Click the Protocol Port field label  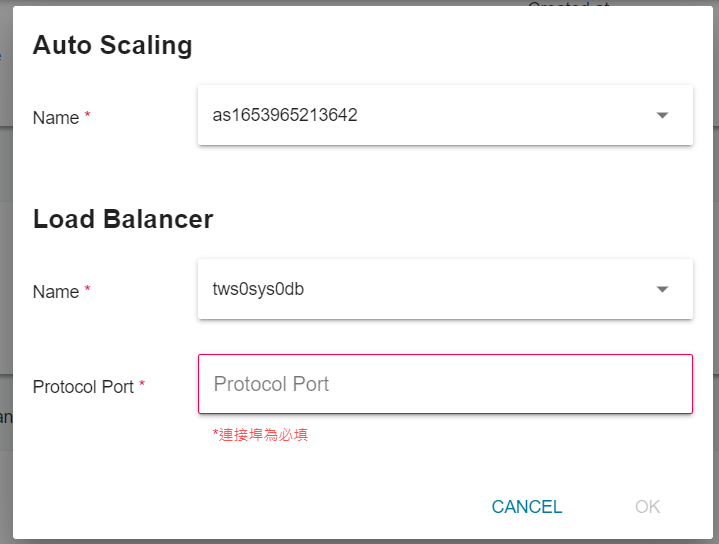coord(83,387)
